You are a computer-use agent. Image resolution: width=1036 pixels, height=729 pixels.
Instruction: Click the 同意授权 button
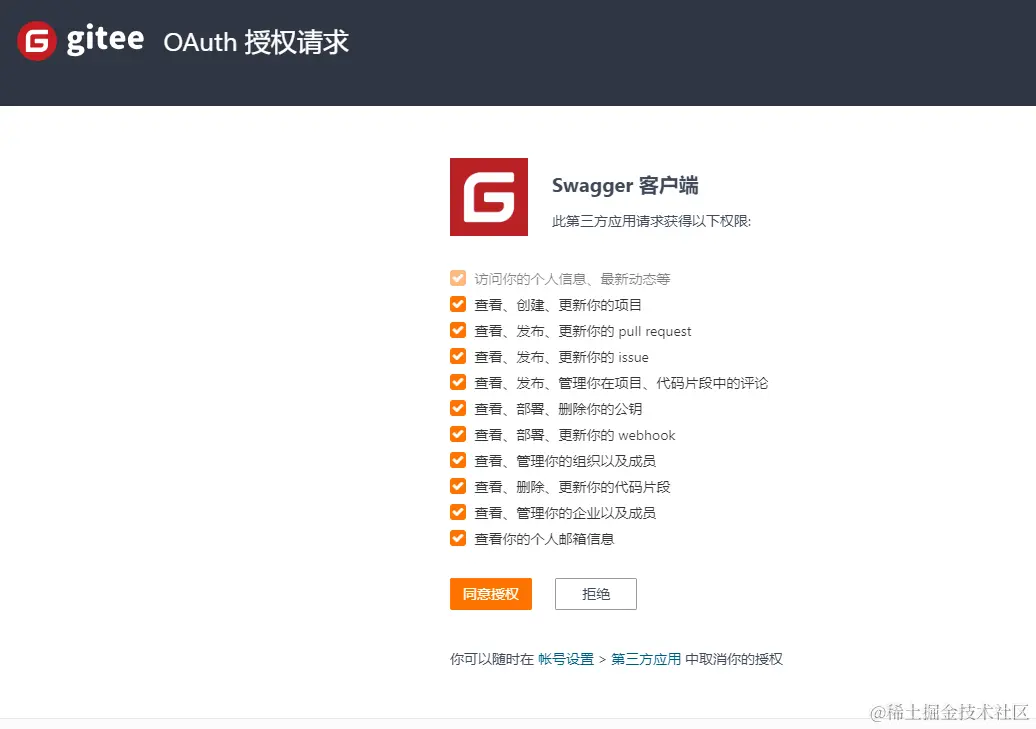click(x=491, y=594)
